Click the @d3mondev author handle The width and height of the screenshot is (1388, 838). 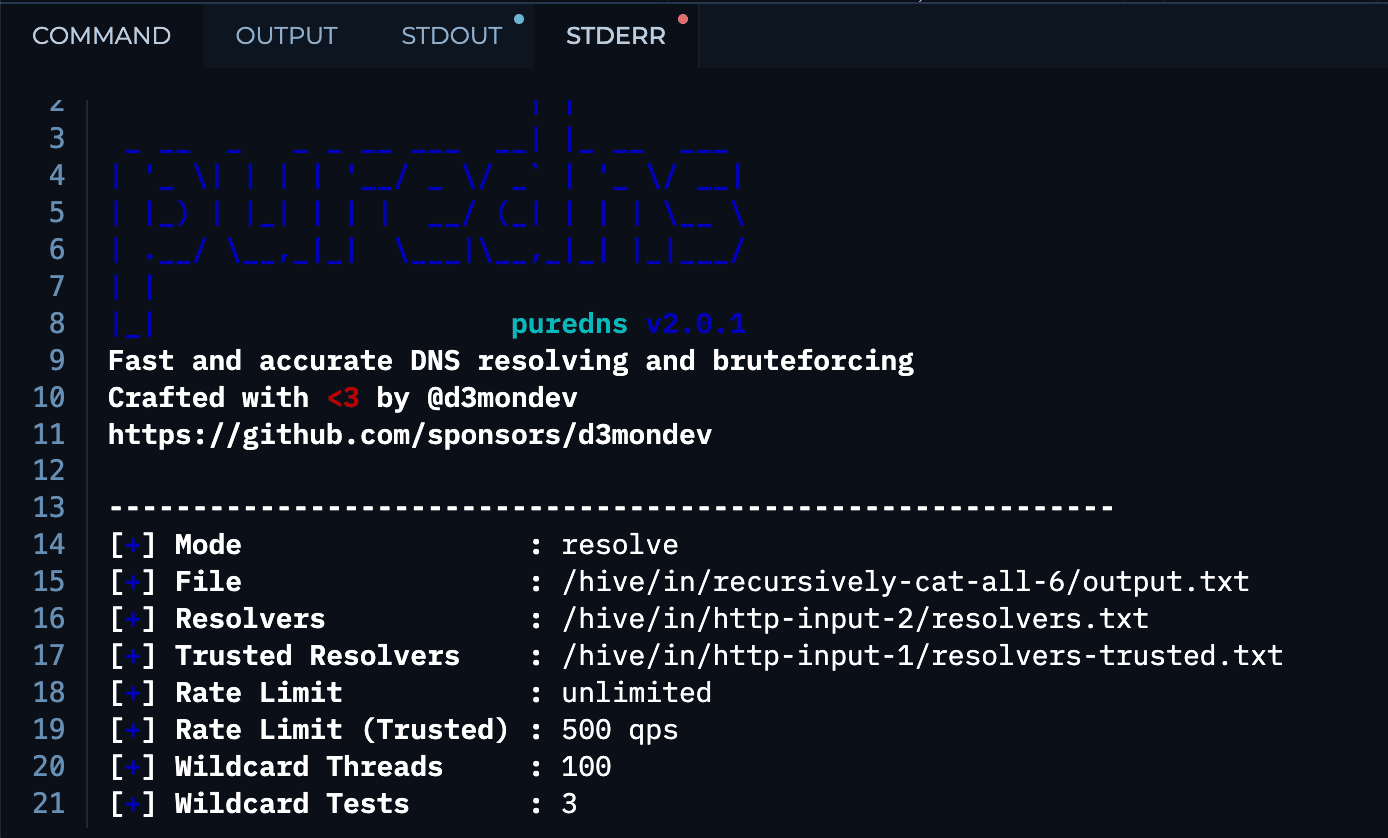502,398
